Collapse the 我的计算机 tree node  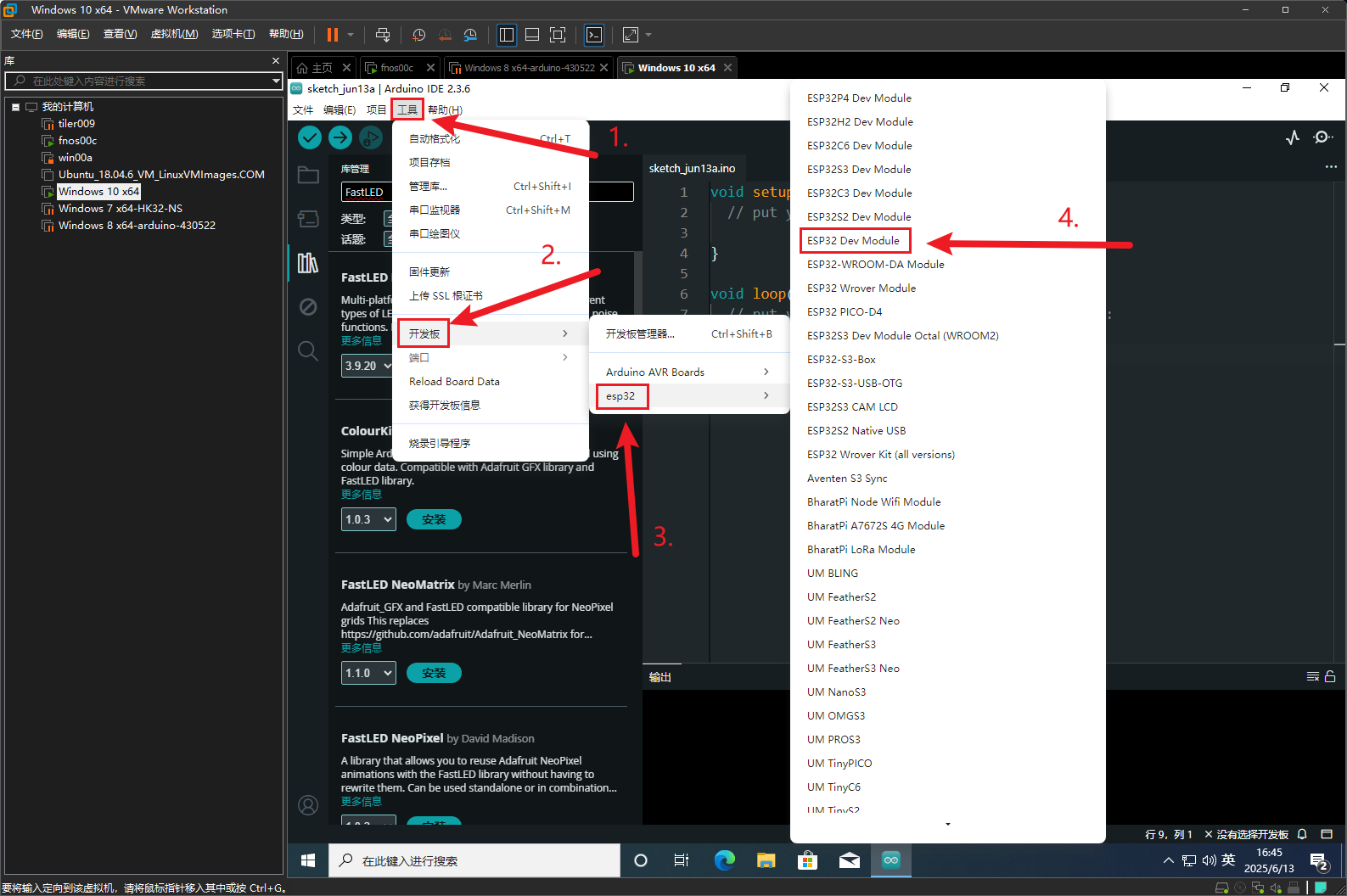[15, 107]
